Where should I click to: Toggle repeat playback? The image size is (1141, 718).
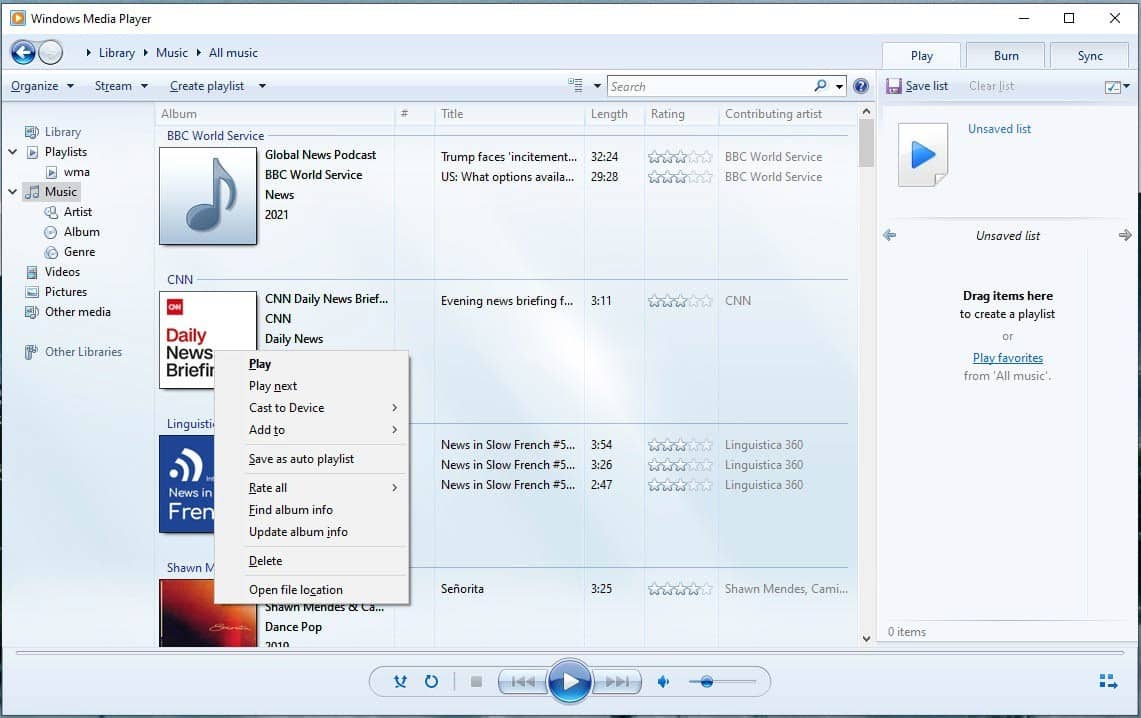coord(432,682)
